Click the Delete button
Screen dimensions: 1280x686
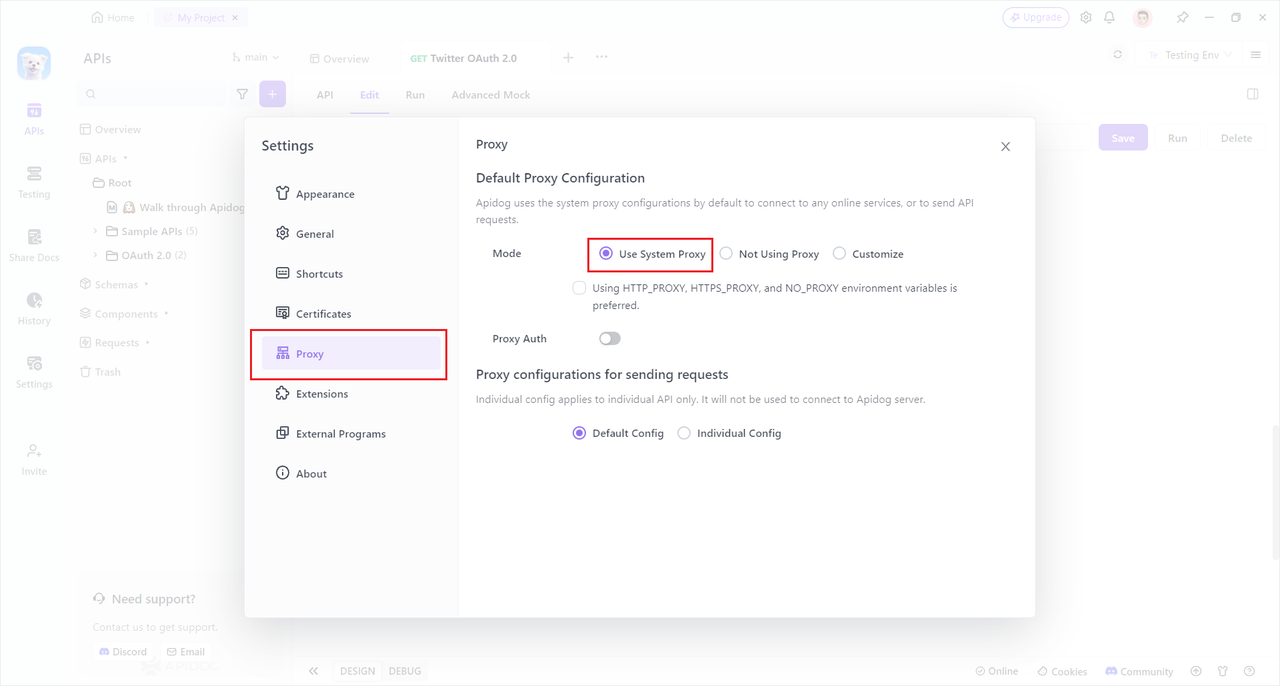coord(1236,138)
